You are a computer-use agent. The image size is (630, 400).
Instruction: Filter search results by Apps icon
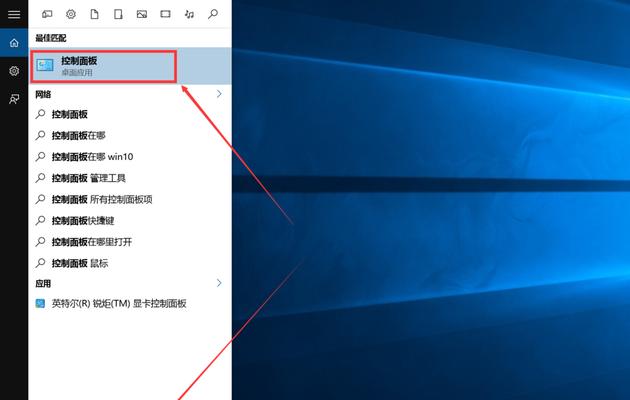click(47, 14)
